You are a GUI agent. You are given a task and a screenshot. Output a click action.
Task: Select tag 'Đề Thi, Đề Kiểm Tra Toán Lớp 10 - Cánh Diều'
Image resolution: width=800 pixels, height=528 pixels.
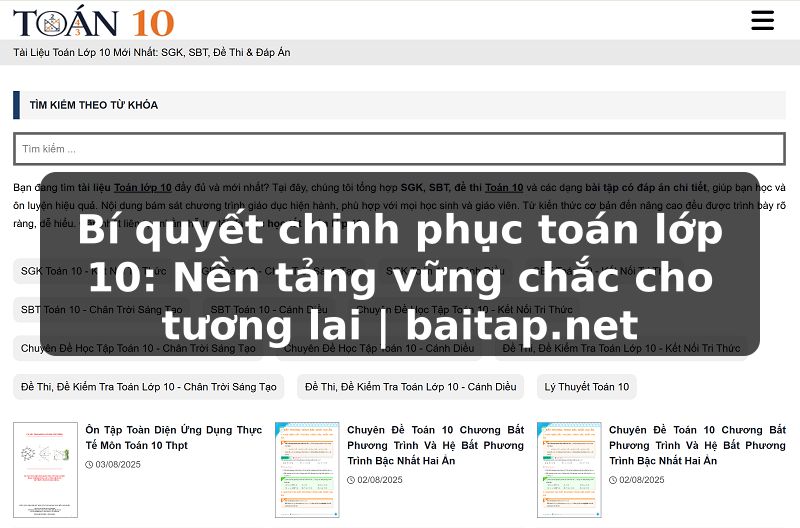411,387
